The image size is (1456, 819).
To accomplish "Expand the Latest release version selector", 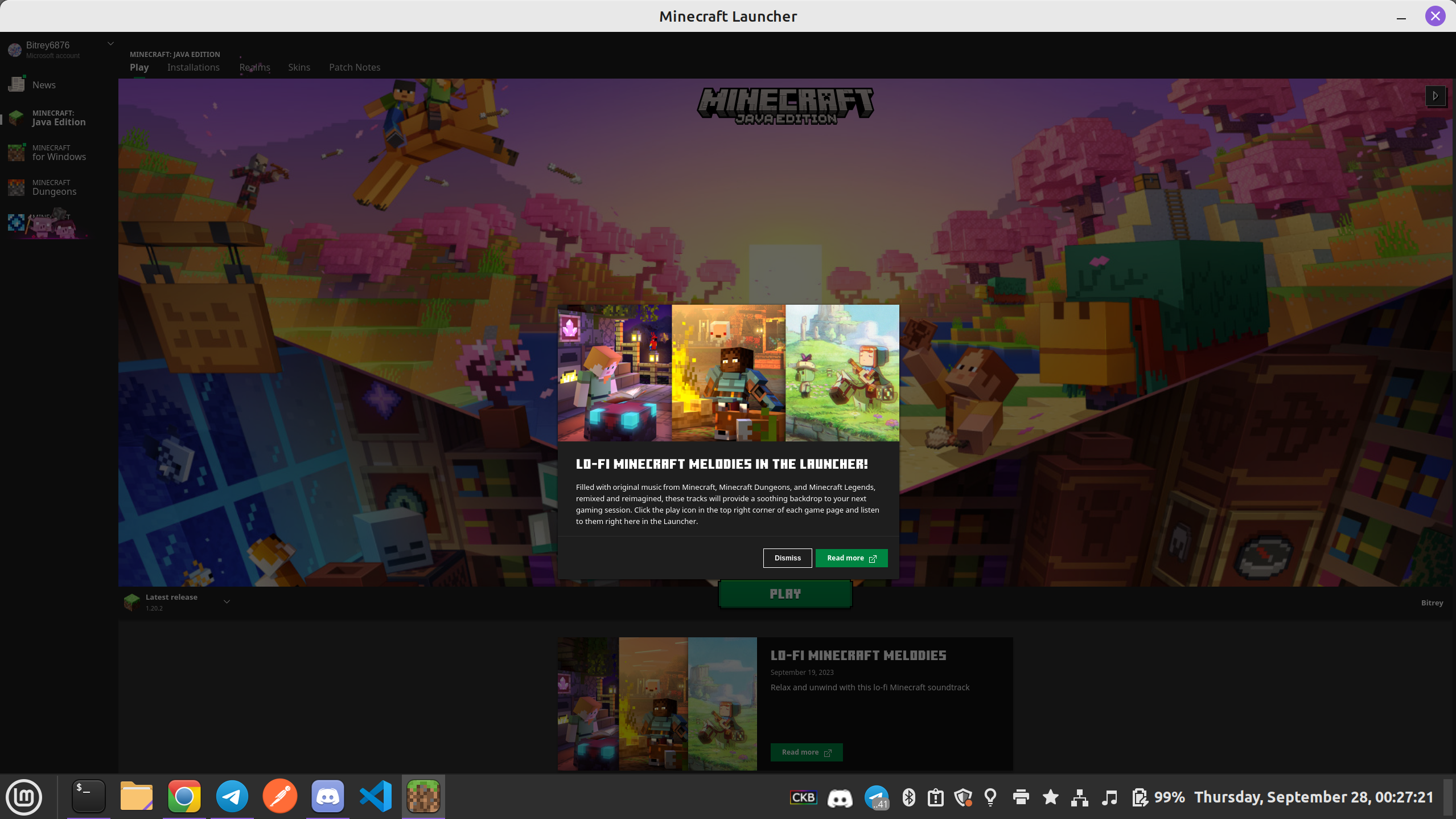I will tap(227, 602).
